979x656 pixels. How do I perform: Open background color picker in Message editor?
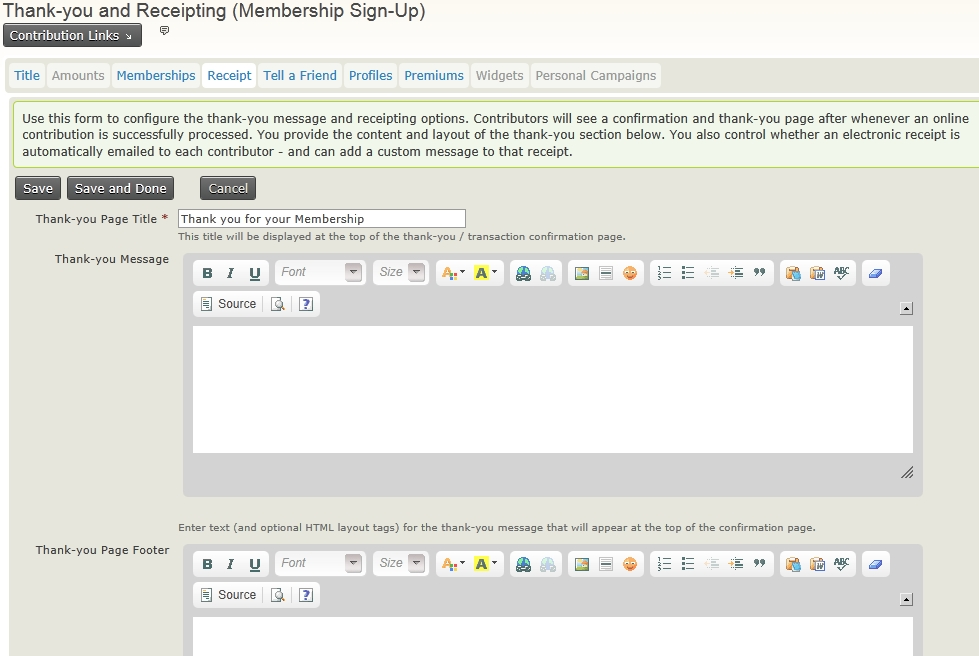[485, 273]
